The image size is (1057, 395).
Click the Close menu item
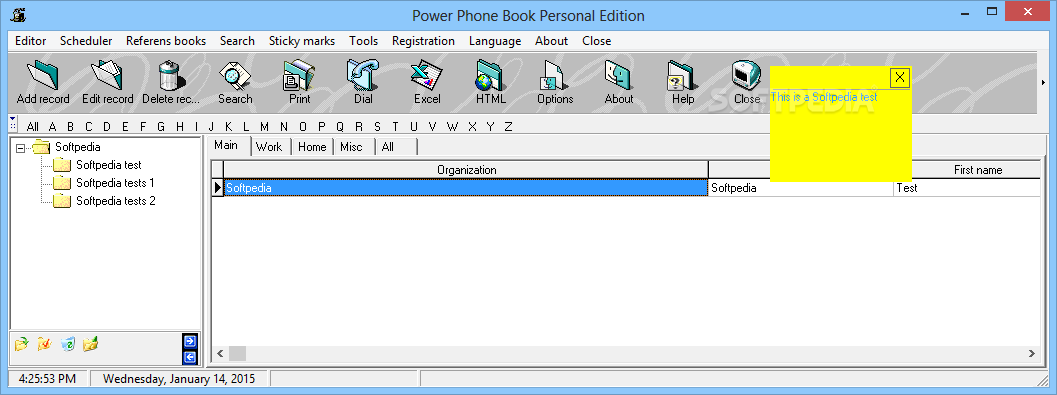pyautogui.click(x=597, y=41)
